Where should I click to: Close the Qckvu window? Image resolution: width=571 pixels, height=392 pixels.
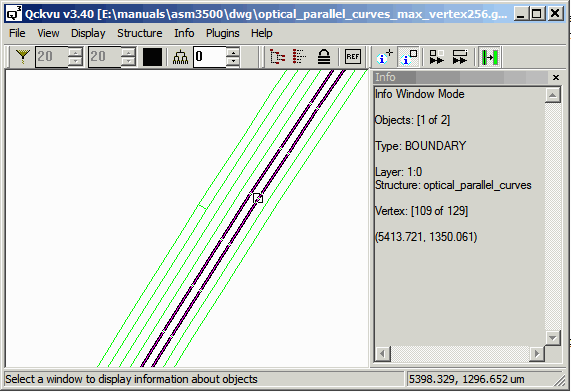[555, 14]
